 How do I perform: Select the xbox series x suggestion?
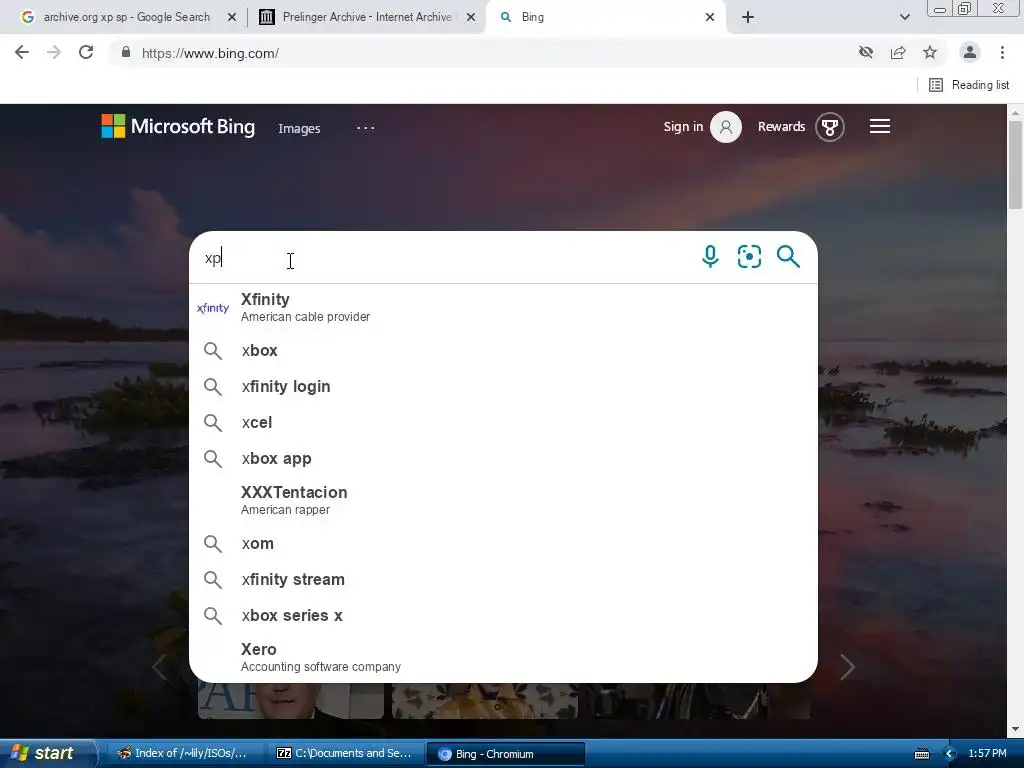coord(503,615)
